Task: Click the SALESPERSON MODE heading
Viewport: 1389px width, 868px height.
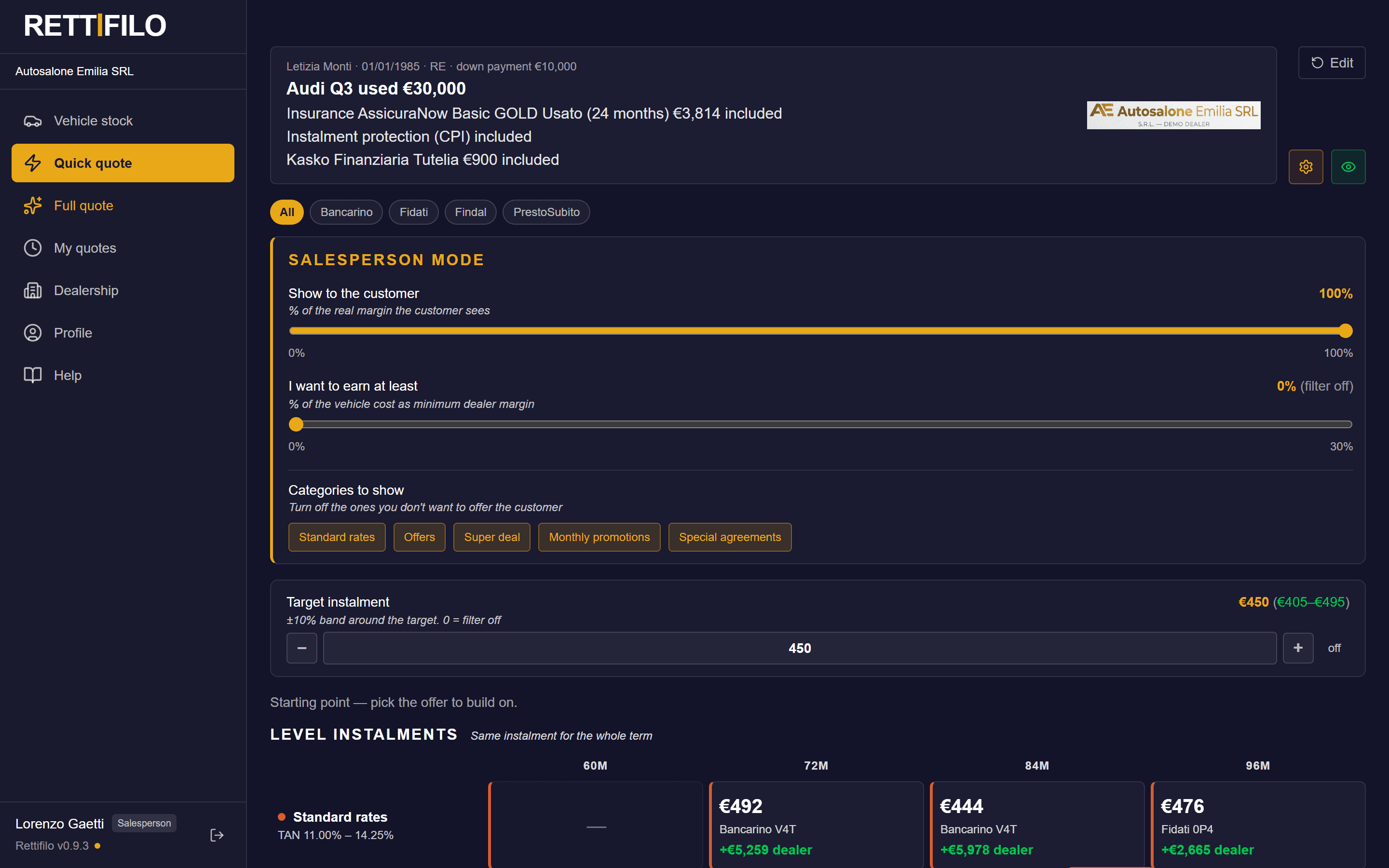Action: [x=386, y=260]
